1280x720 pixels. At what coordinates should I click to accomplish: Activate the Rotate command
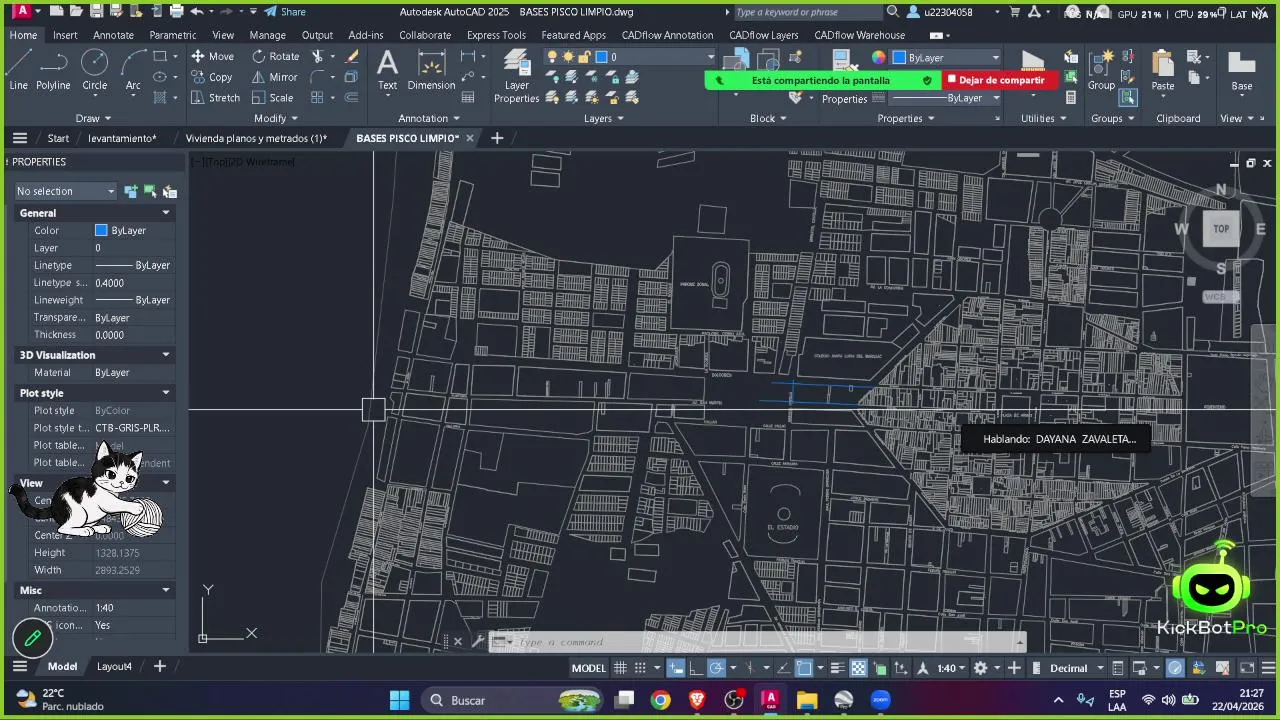click(276, 56)
